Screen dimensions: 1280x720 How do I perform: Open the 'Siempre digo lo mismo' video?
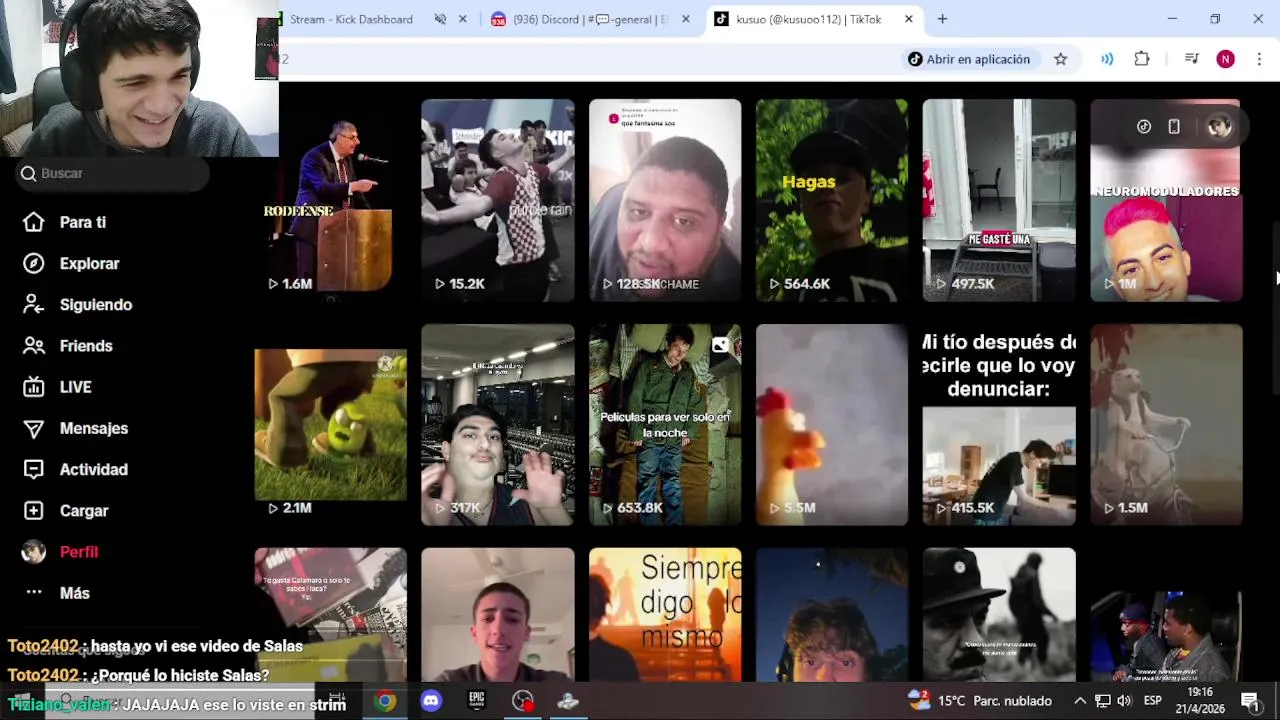pyautogui.click(x=665, y=615)
